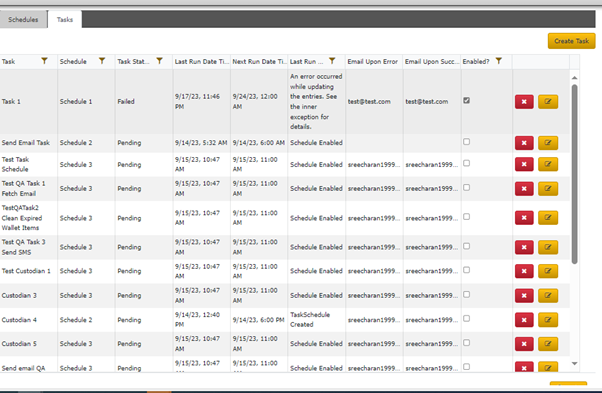Enable the Send email QA checkbox
This screenshot has width=602, height=393.
click(466, 367)
